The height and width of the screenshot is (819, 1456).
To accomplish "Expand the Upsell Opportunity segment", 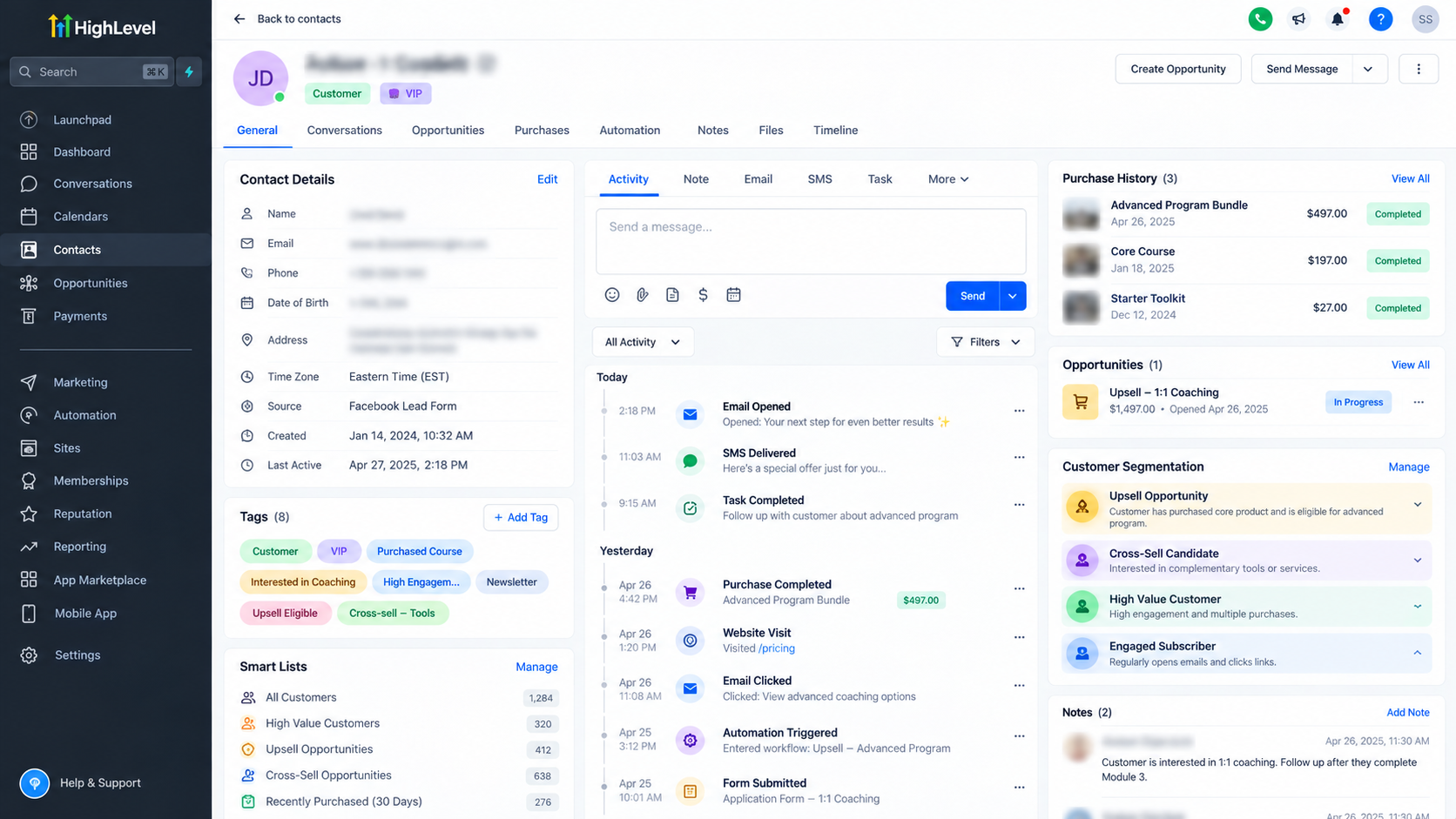I will point(1418,505).
